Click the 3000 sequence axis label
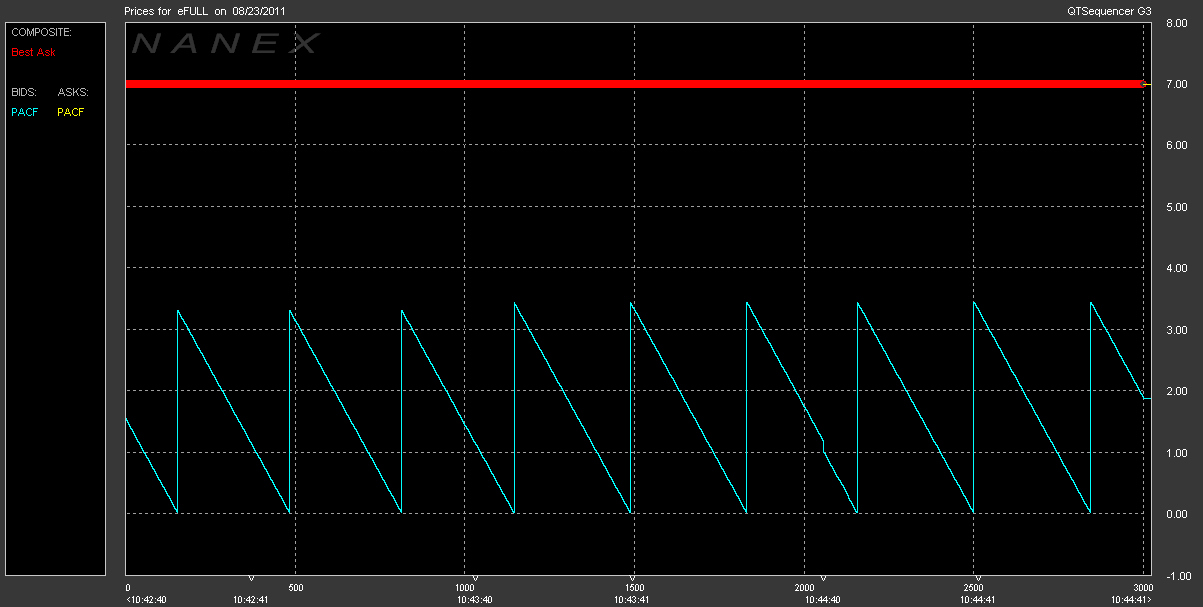Viewport: 1203px width, 607px height. [x=1143, y=588]
